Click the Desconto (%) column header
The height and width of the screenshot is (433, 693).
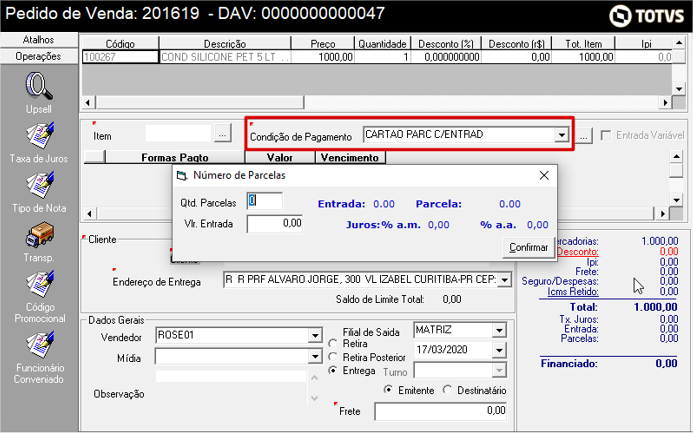pos(446,44)
